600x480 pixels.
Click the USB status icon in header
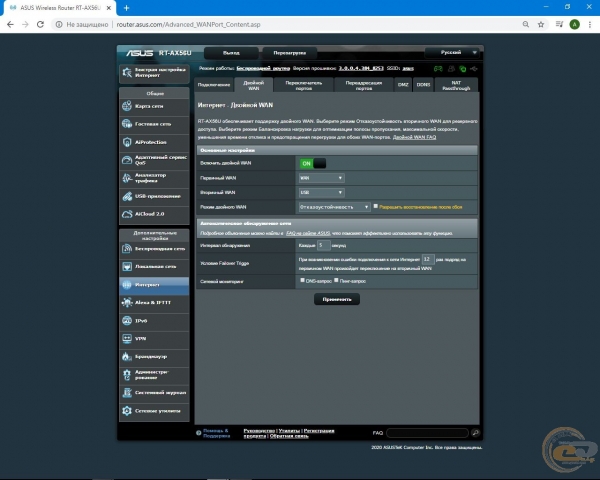[x=474, y=69]
